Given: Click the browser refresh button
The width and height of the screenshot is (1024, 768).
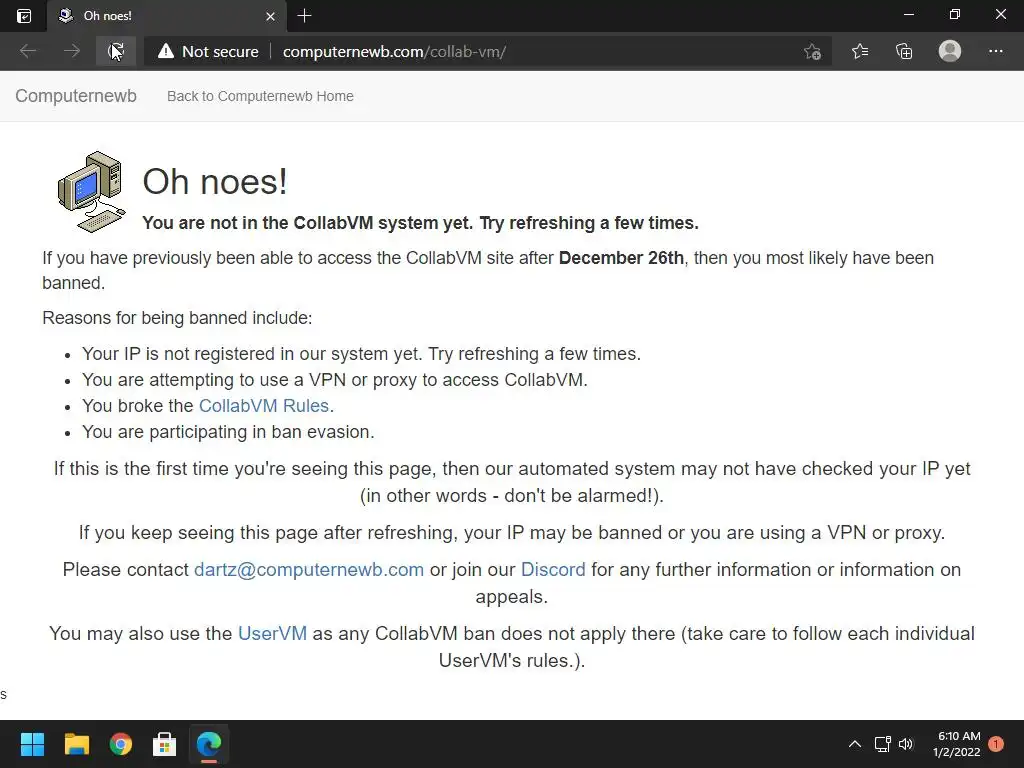Looking at the screenshot, I should point(116,51).
